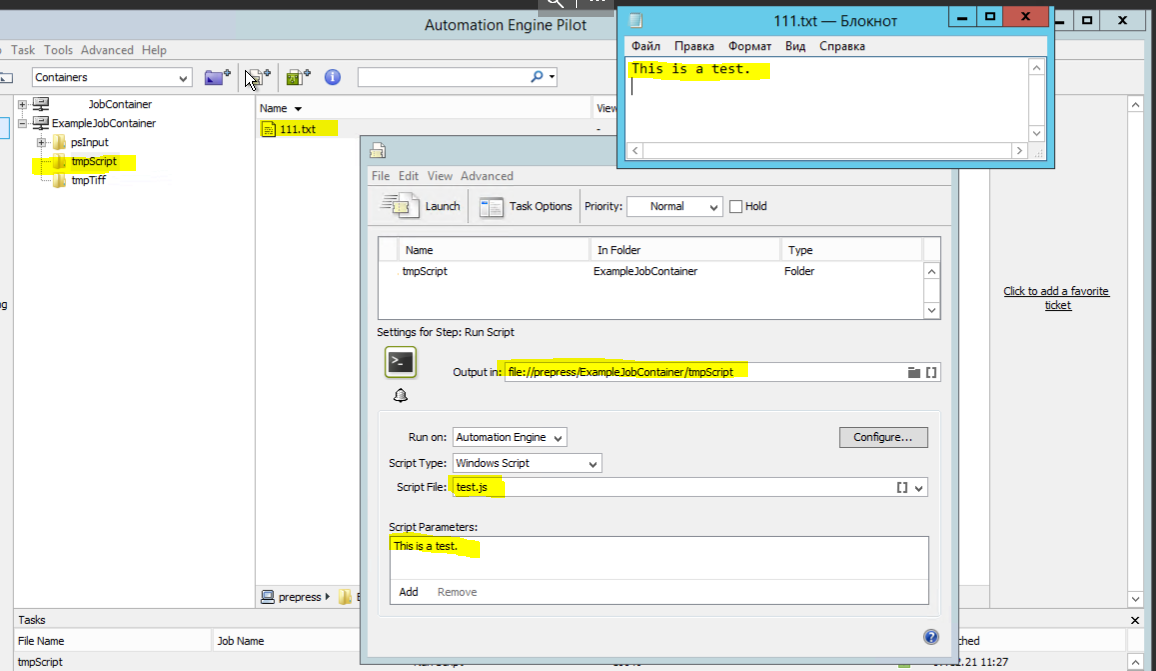Viewport: 1156px width, 671px height.
Task: Click right arrow of Notepad horizontal scrollbar
Action: coord(1019,150)
